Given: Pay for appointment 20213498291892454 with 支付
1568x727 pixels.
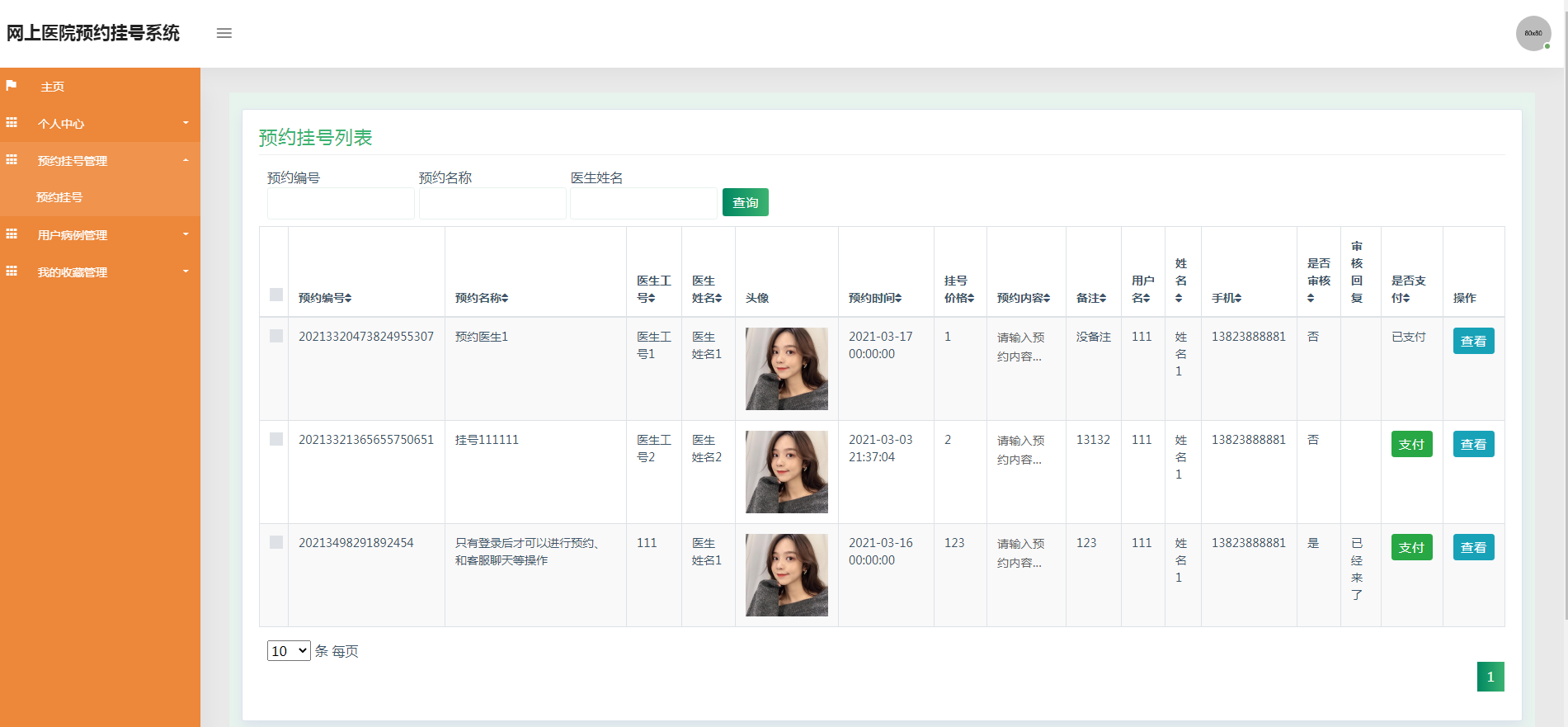Looking at the screenshot, I should tap(1411, 547).
